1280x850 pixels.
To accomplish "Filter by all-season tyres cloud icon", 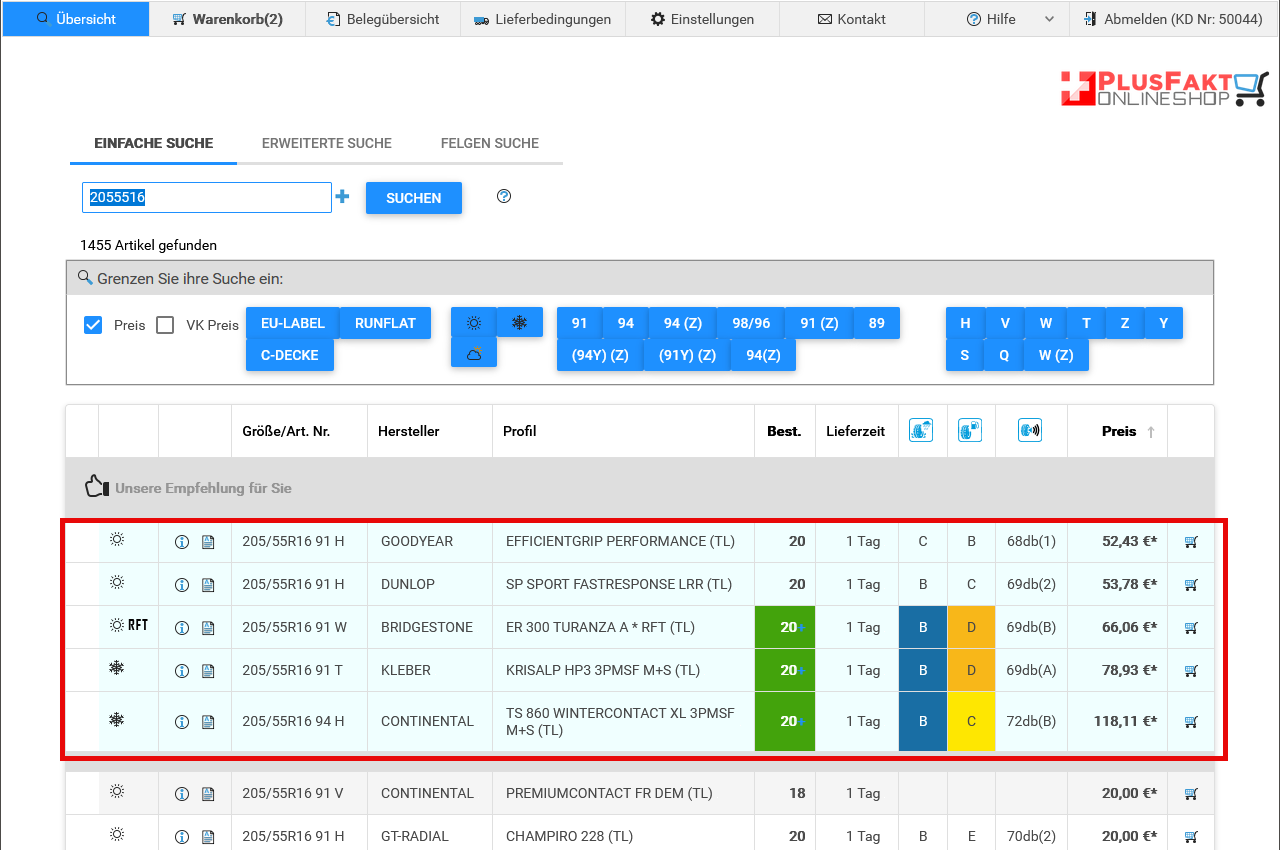I will (x=474, y=353).
